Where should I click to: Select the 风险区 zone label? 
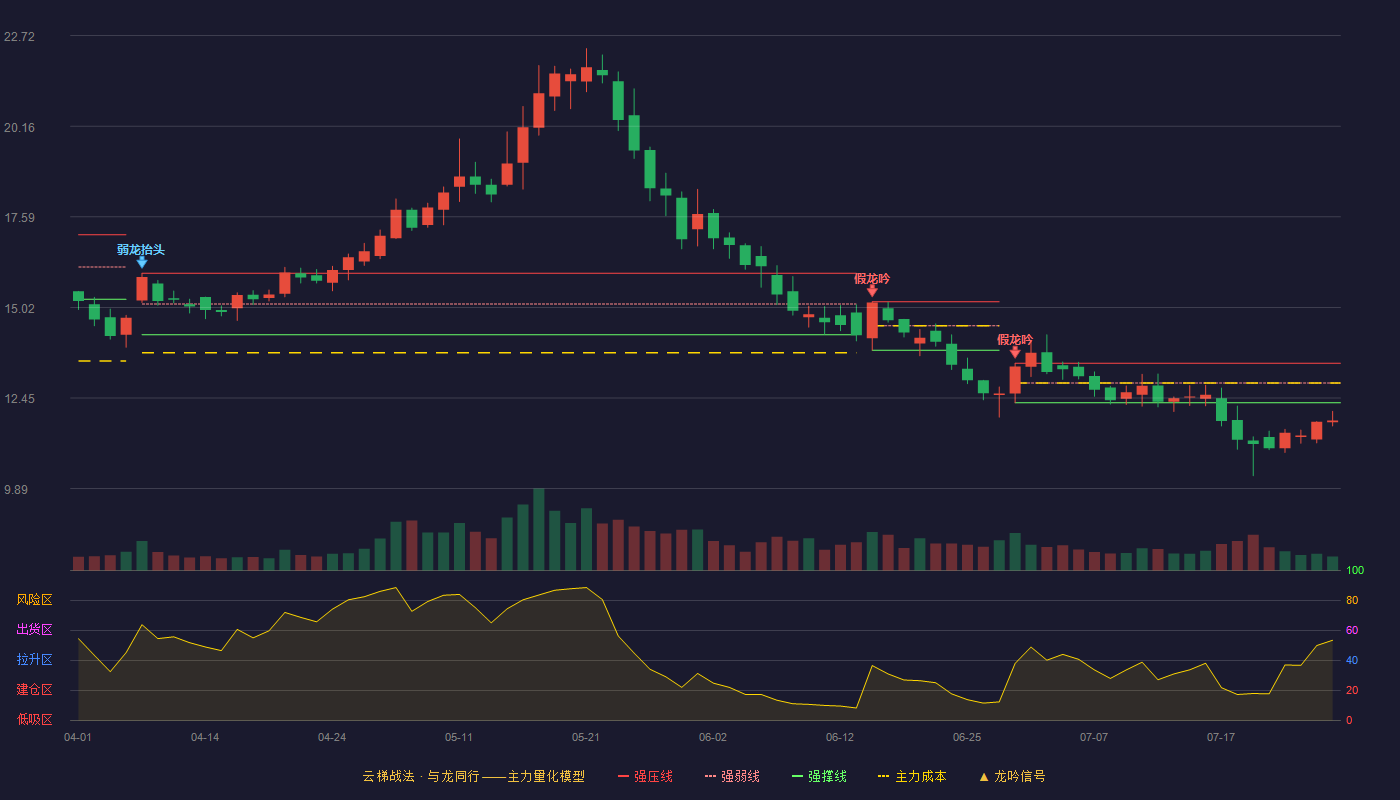pyautogui.click(x=34, y=600)
